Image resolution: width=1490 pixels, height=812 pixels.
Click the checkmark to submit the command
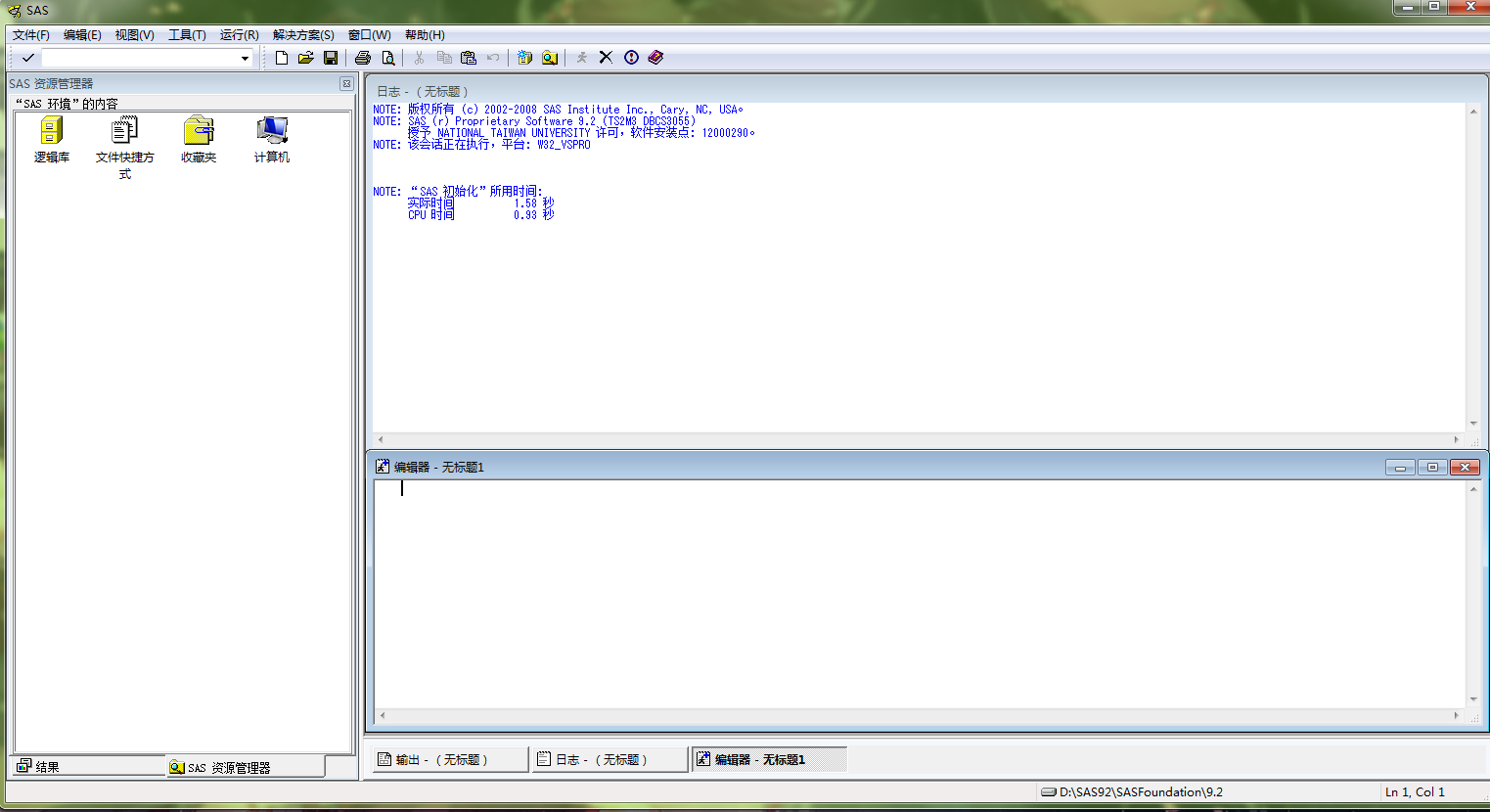pos(27,59)
